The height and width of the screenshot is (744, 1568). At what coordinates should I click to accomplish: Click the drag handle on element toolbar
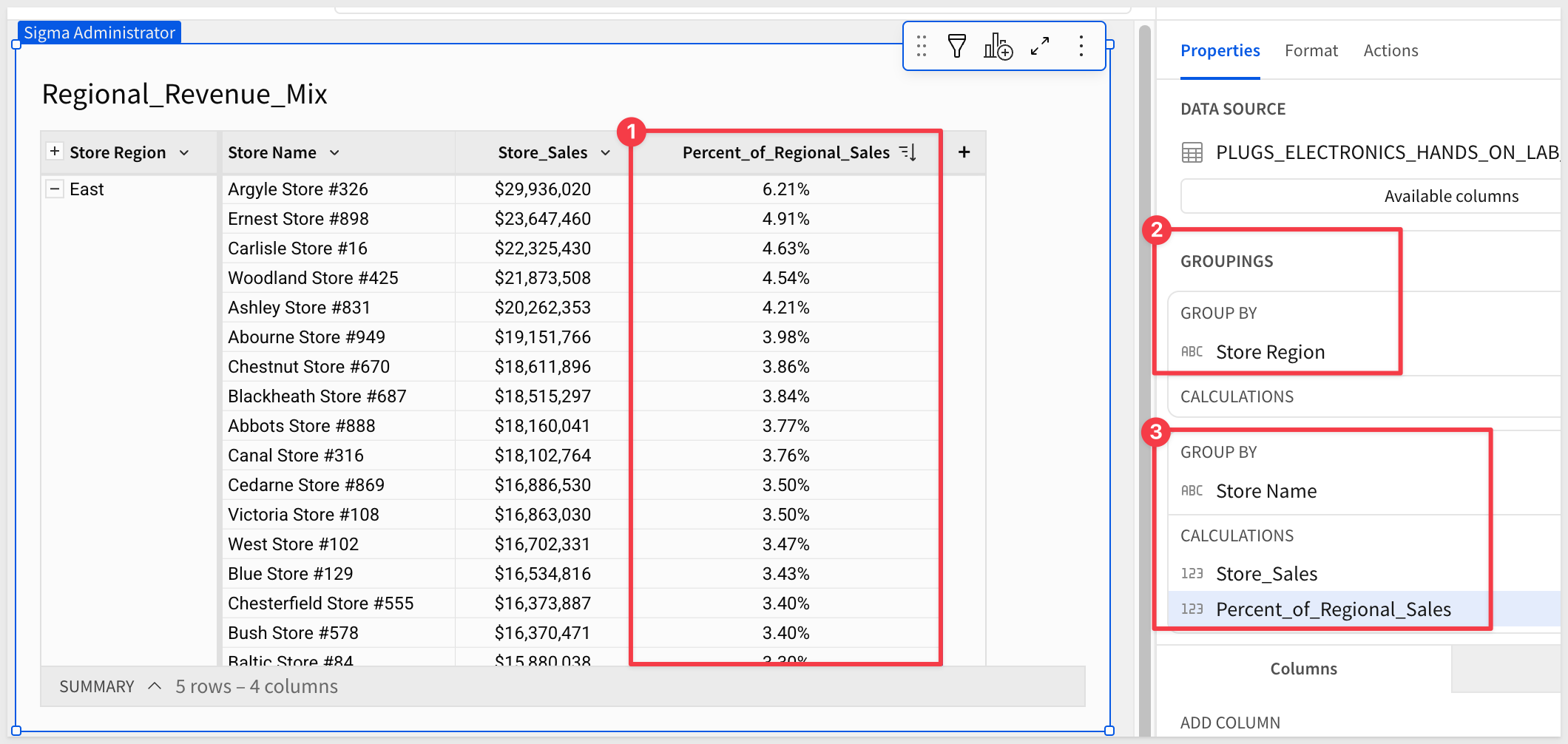coord(922,47)
